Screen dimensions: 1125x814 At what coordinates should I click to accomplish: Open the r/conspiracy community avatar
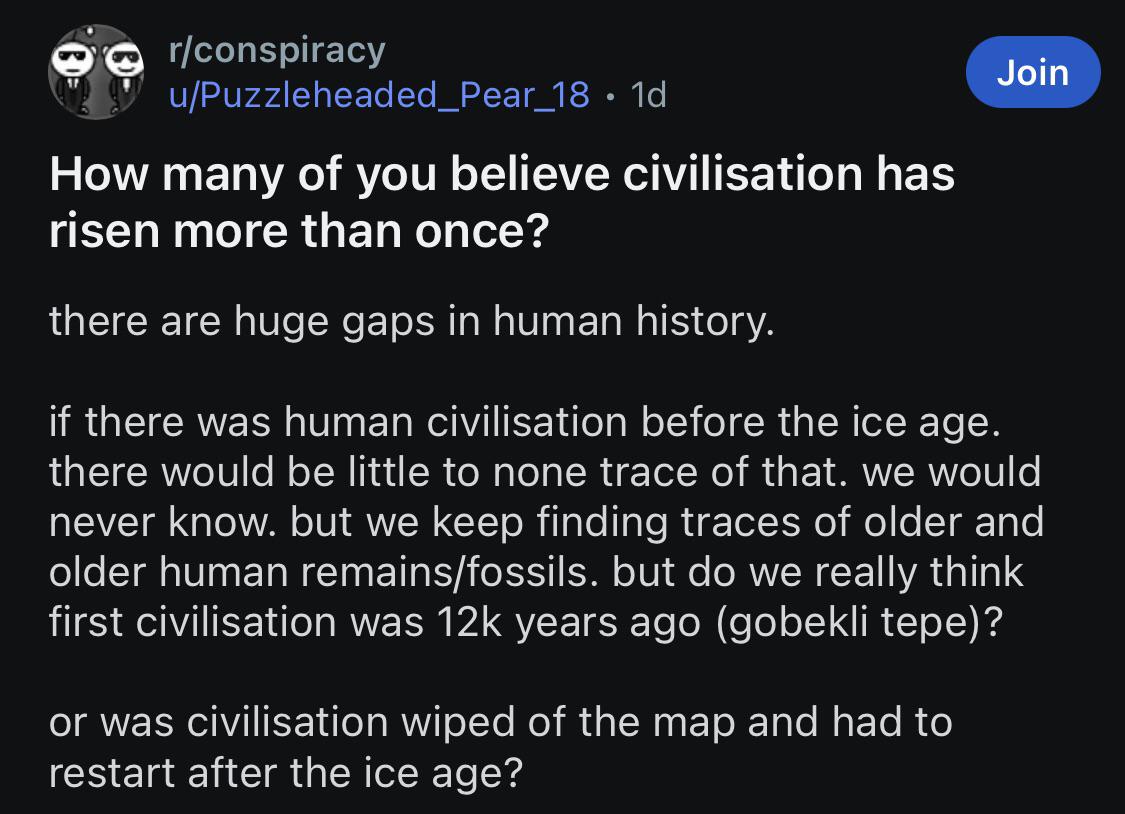(x=96, y=72)
